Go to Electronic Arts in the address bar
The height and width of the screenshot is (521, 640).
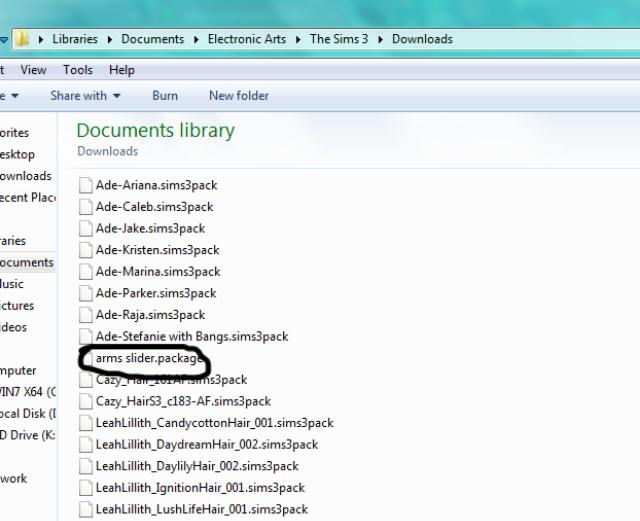coord(247,39)
